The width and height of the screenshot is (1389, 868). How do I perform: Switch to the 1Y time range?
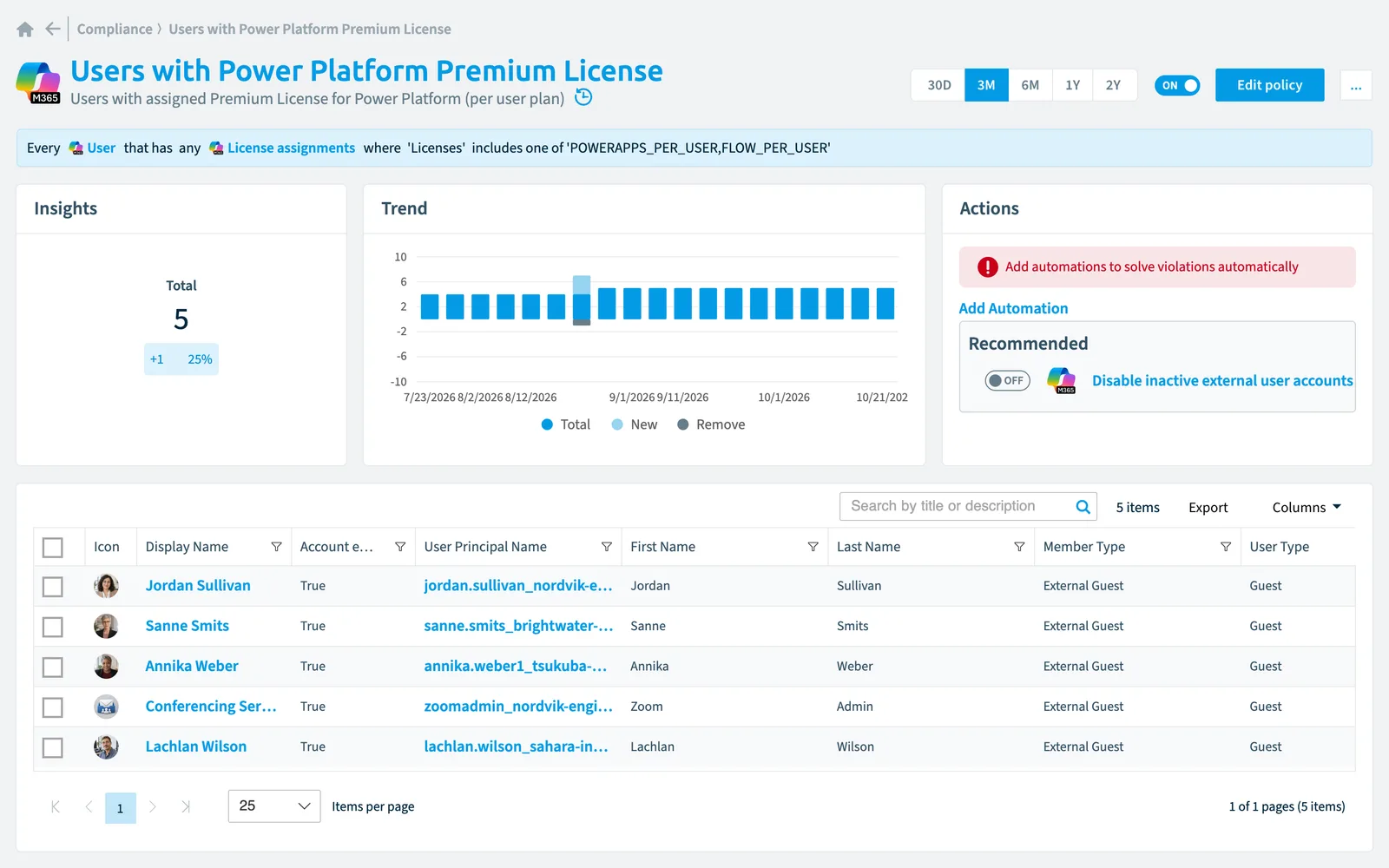click(1073, 85)
